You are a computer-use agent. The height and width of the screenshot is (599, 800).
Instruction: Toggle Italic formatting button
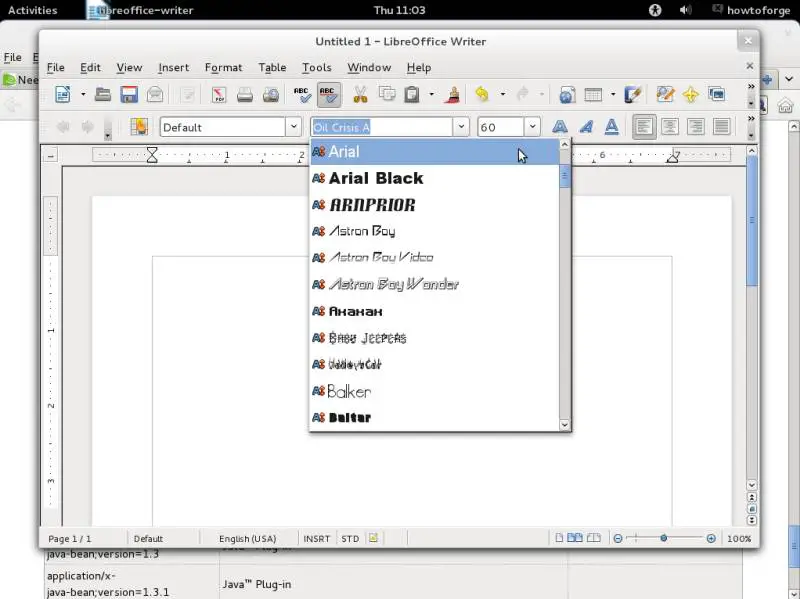pyautogui.click(x=586, y=127)
